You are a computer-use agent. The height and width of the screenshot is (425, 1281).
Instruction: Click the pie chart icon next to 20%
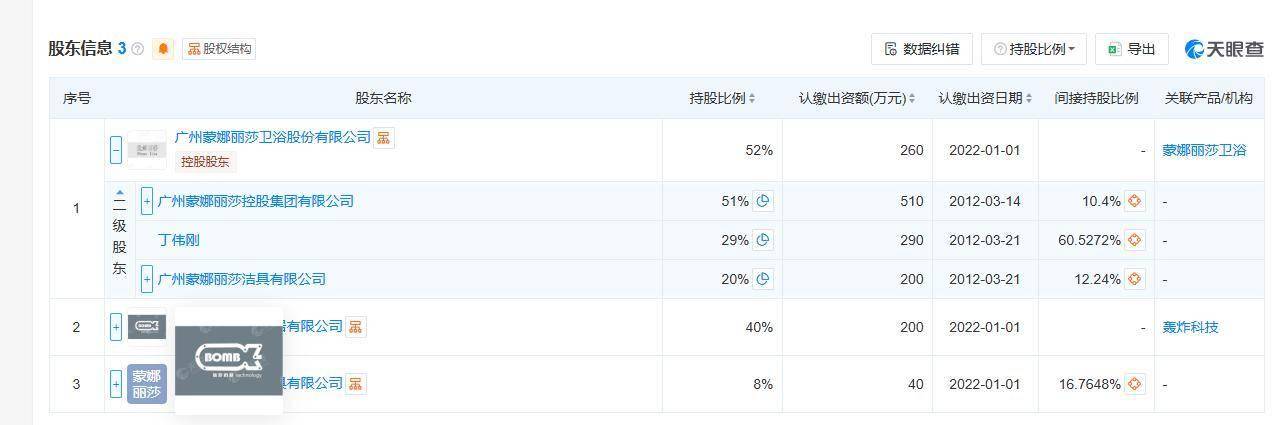763,279
